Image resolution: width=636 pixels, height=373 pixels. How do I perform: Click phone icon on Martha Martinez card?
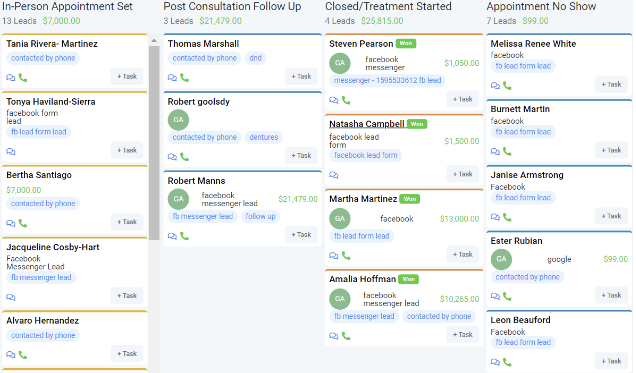(x=346, y=255)
